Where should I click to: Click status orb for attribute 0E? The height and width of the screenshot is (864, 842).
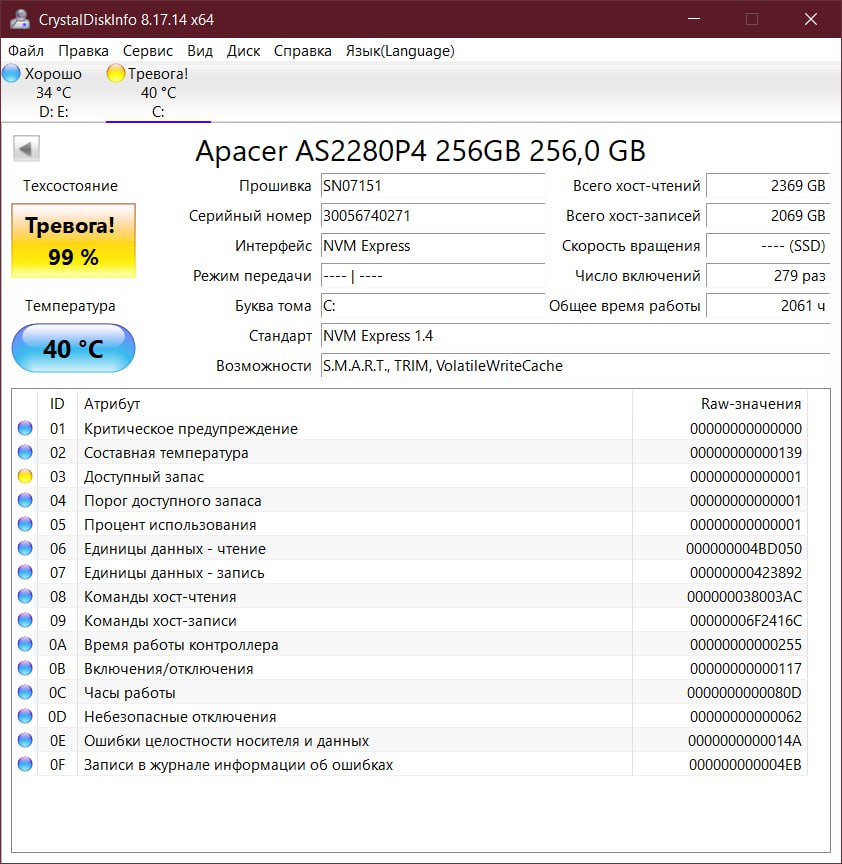[x=25, y=741]
